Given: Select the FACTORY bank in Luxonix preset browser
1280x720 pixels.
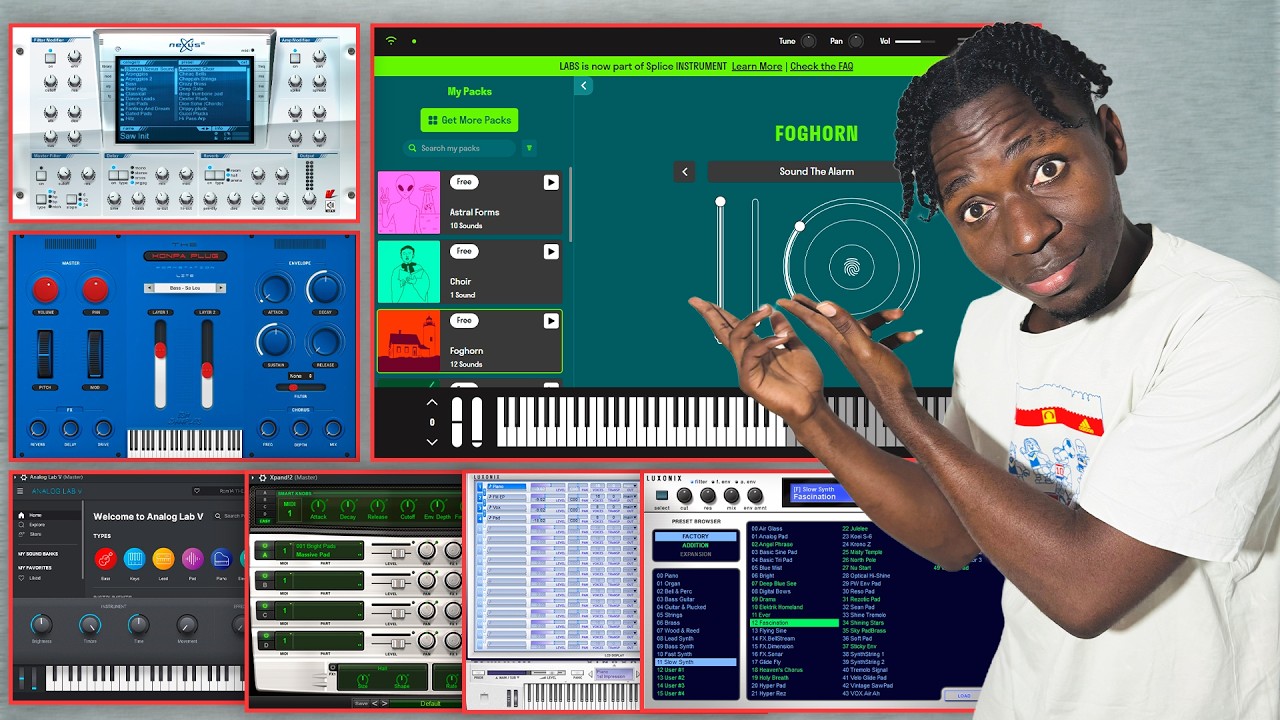Looking at the screenshot, I should [x=696, y=537].
